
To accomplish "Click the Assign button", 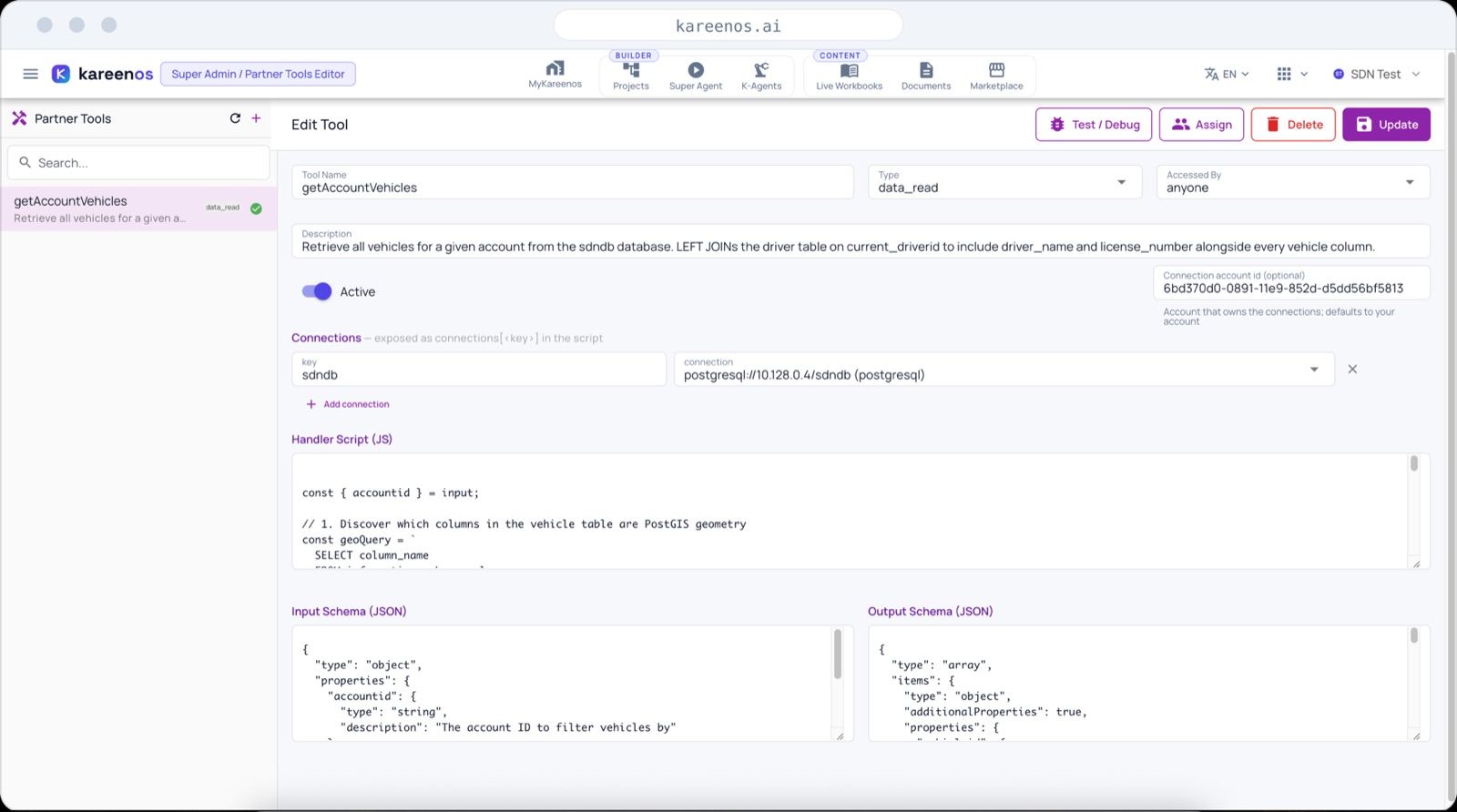I will tap(1201, 125).
